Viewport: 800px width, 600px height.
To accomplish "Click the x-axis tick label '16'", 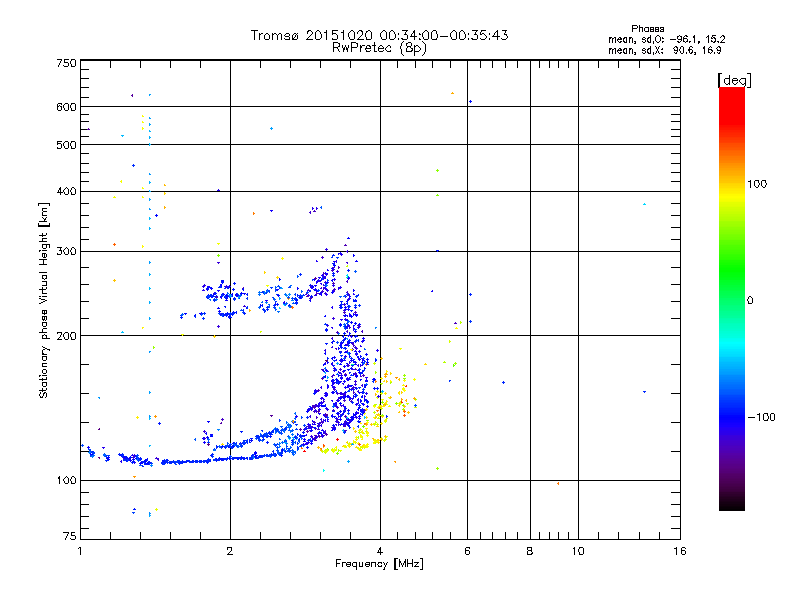I will 680,551.
